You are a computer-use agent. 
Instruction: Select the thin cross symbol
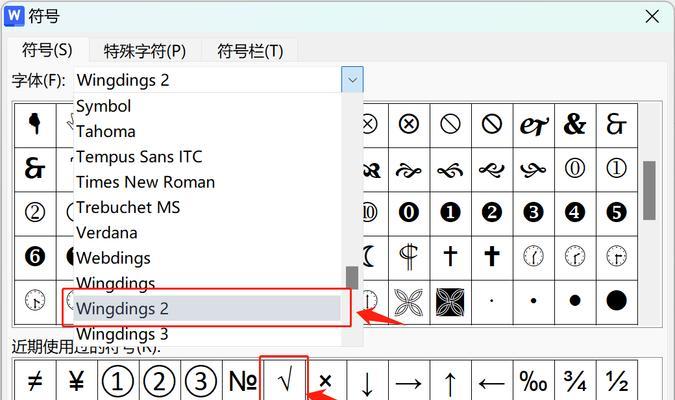click(450, 257)
